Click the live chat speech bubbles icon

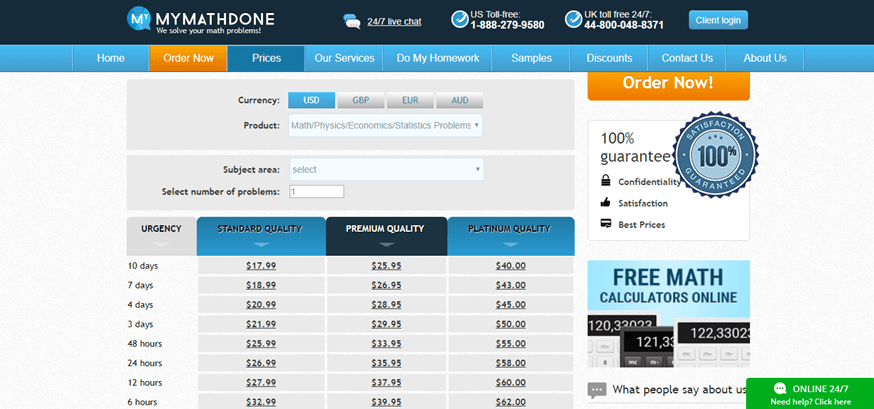(352, 22)
